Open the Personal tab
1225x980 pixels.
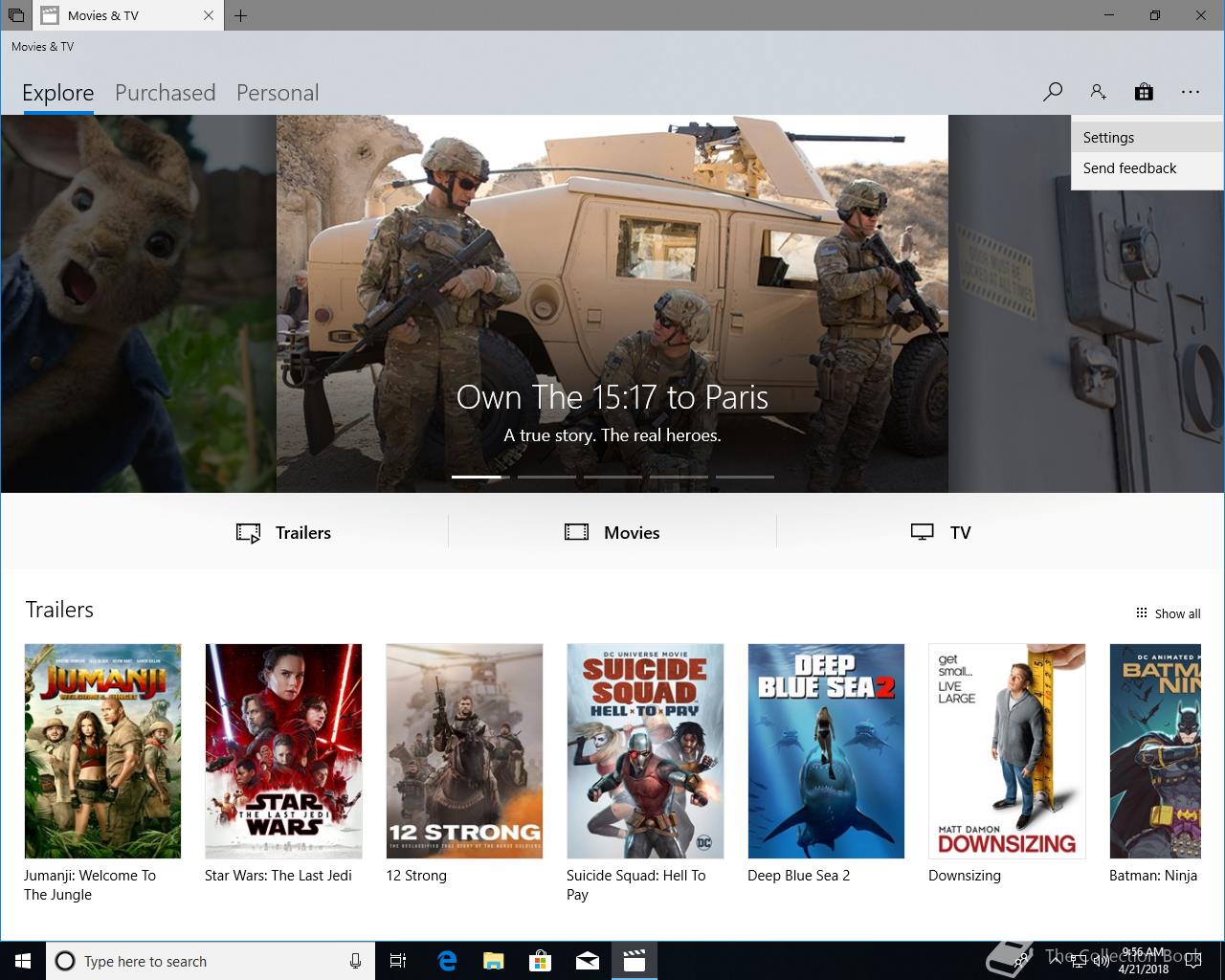point(278,93)
